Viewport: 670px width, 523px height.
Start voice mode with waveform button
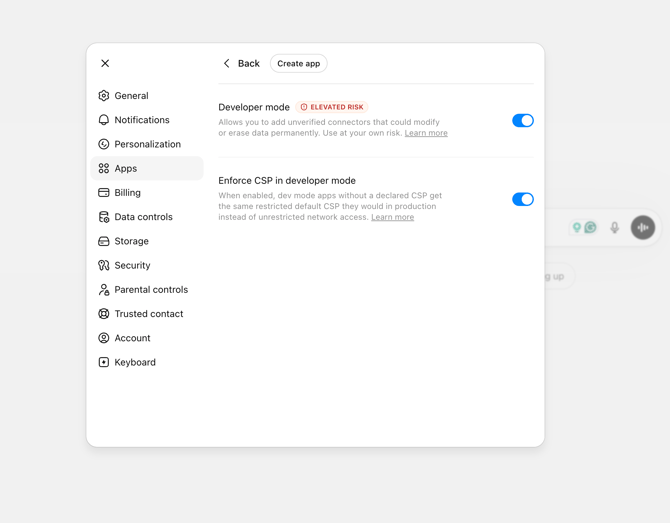pyautogui.click(x=643, y=227)
